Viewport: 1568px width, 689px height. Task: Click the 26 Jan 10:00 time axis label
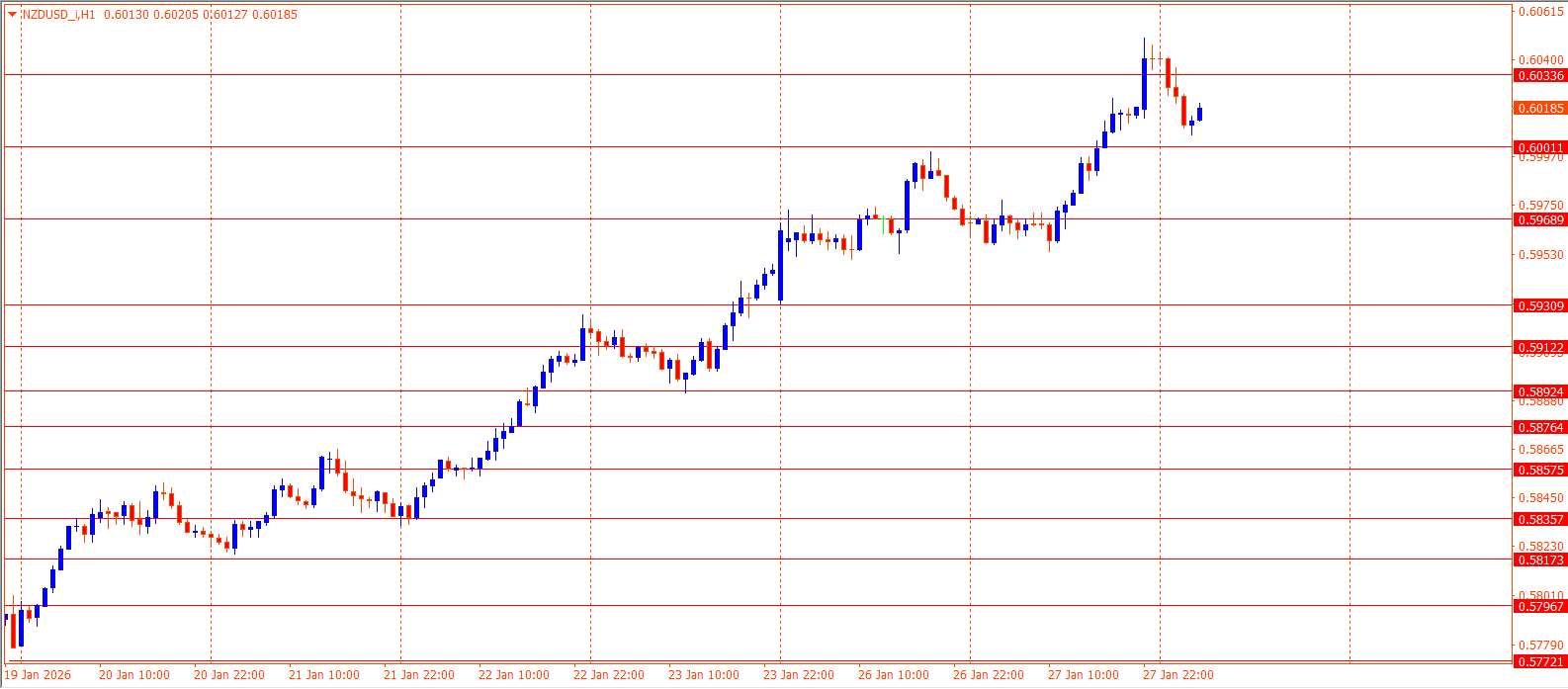[894, 675]
